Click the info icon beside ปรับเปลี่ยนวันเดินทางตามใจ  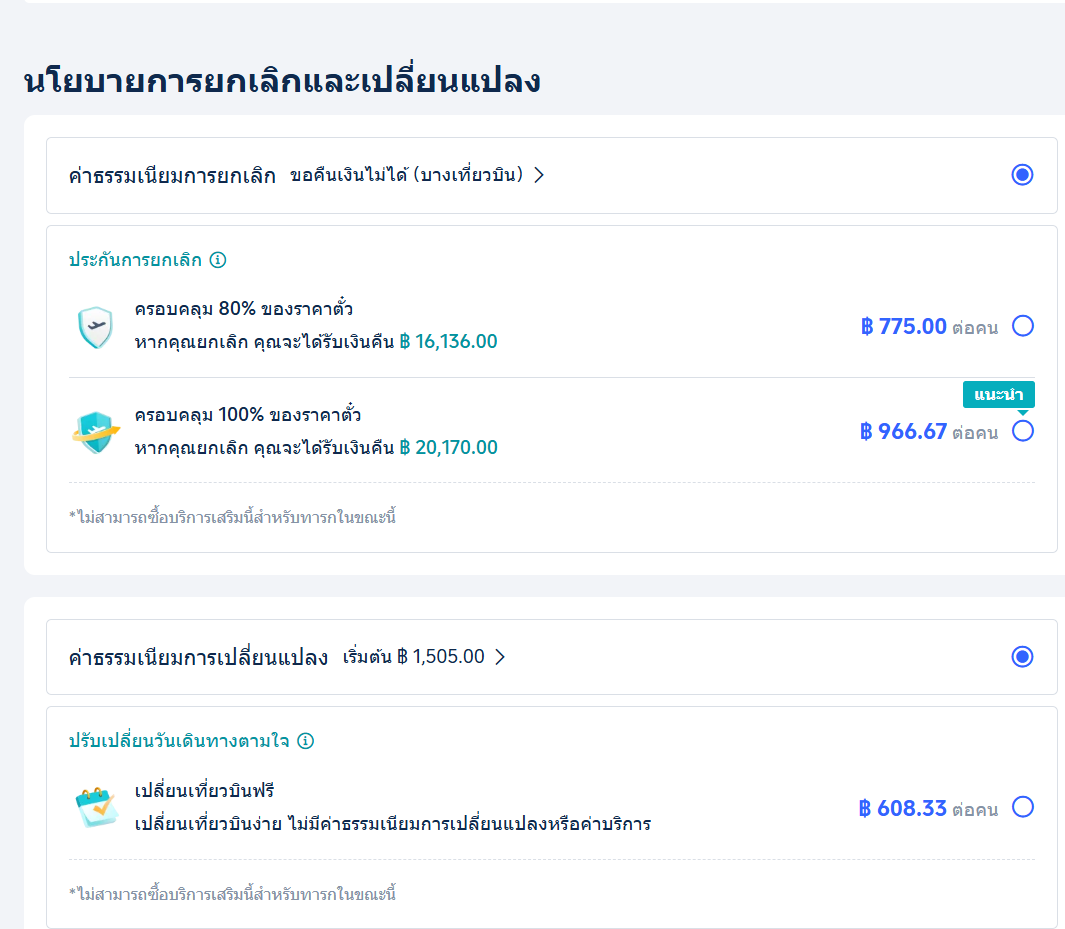306,741
